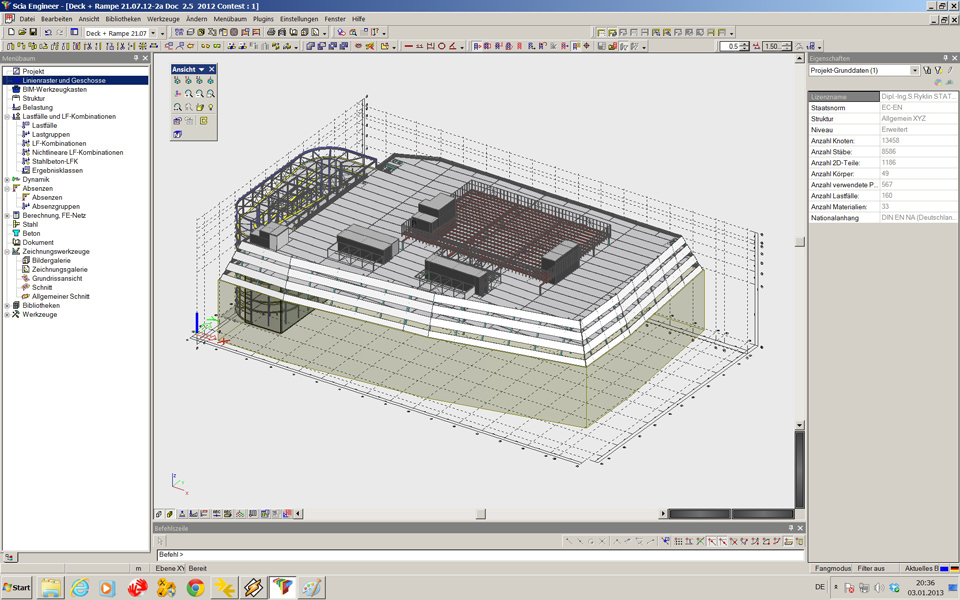
Task: Open the Projekt-Grunddaten properties dropdown
Action: [914, 71]
